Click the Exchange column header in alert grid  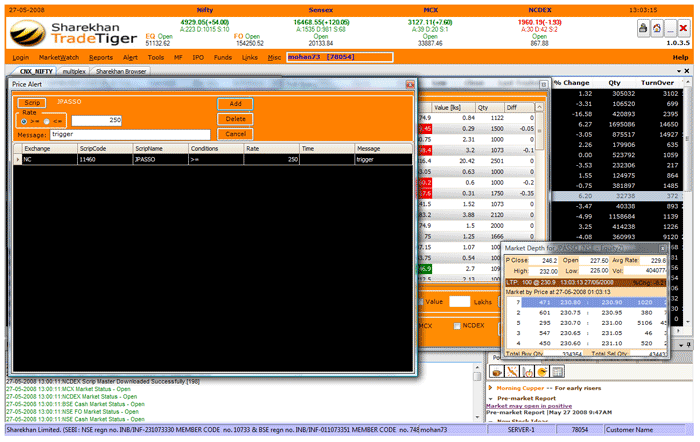tap(49, 149)
